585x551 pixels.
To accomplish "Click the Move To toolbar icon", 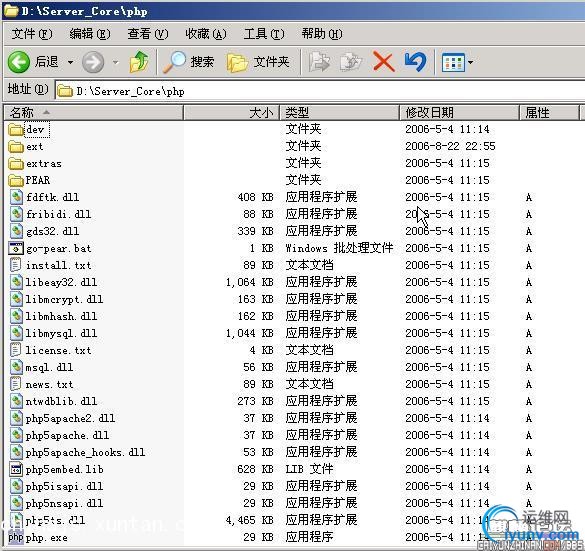I will point(319,62).
